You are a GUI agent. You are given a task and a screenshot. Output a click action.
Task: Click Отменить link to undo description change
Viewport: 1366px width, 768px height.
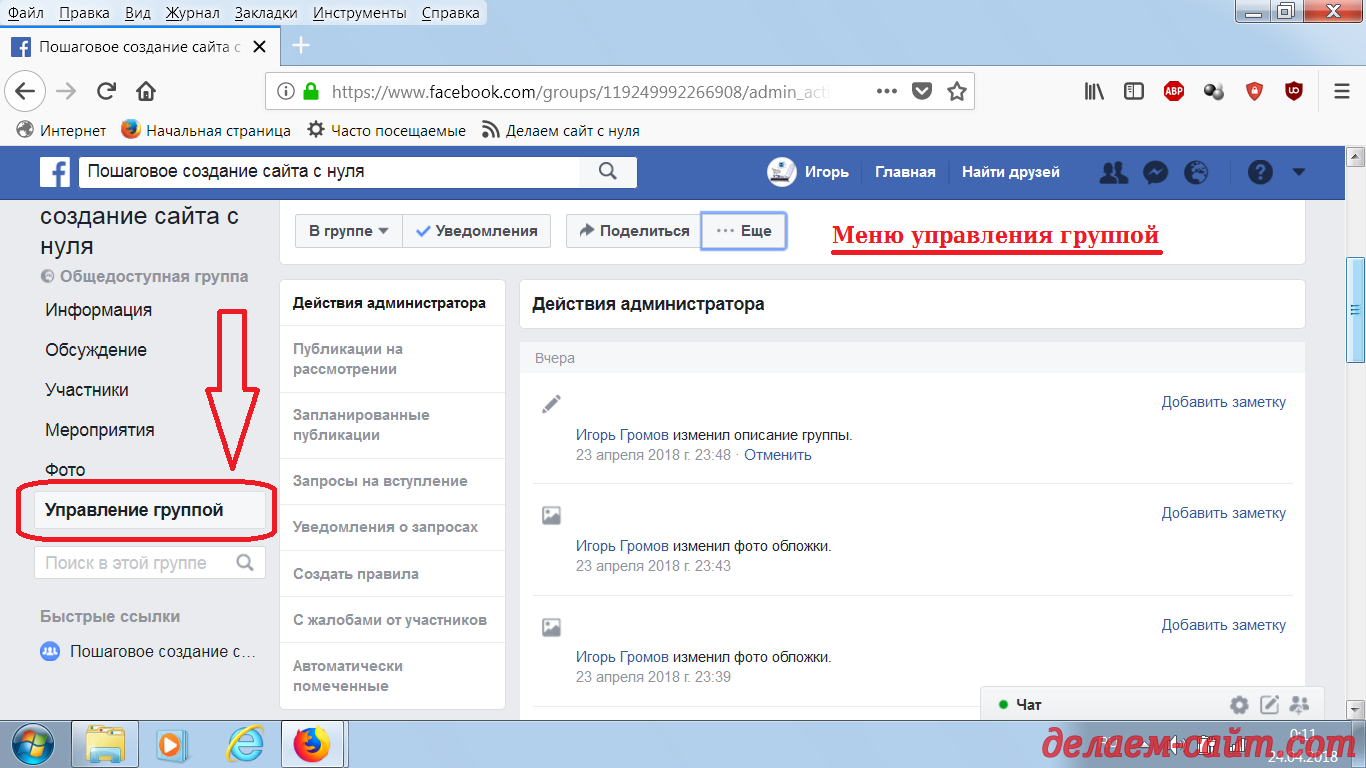(777, 455)
